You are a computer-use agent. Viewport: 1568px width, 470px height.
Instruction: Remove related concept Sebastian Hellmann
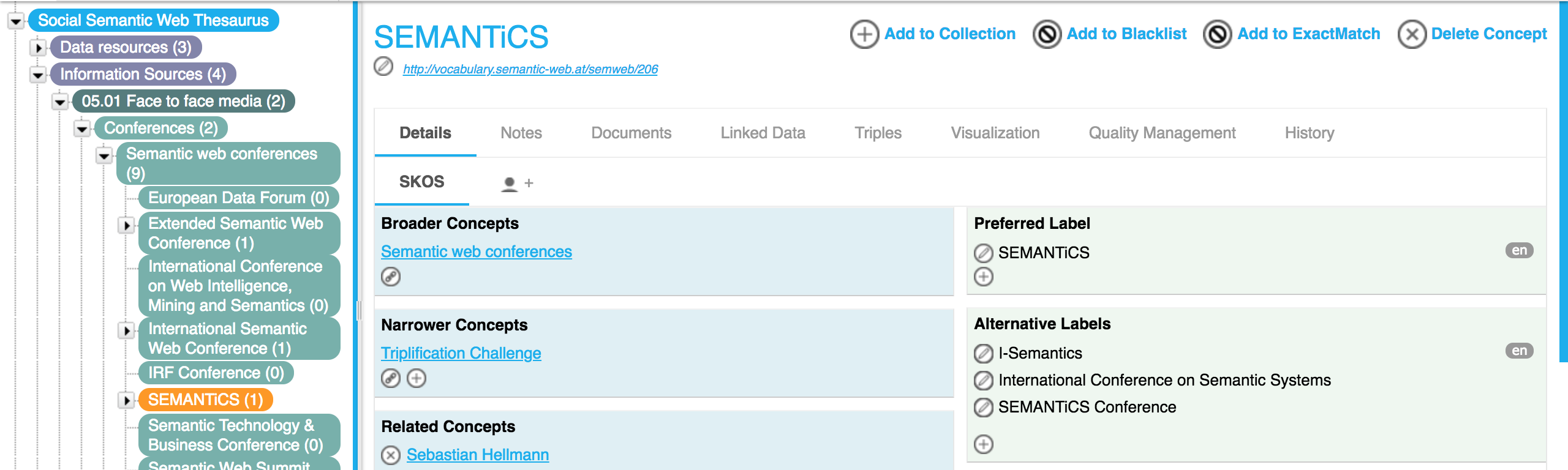(391, 455)
